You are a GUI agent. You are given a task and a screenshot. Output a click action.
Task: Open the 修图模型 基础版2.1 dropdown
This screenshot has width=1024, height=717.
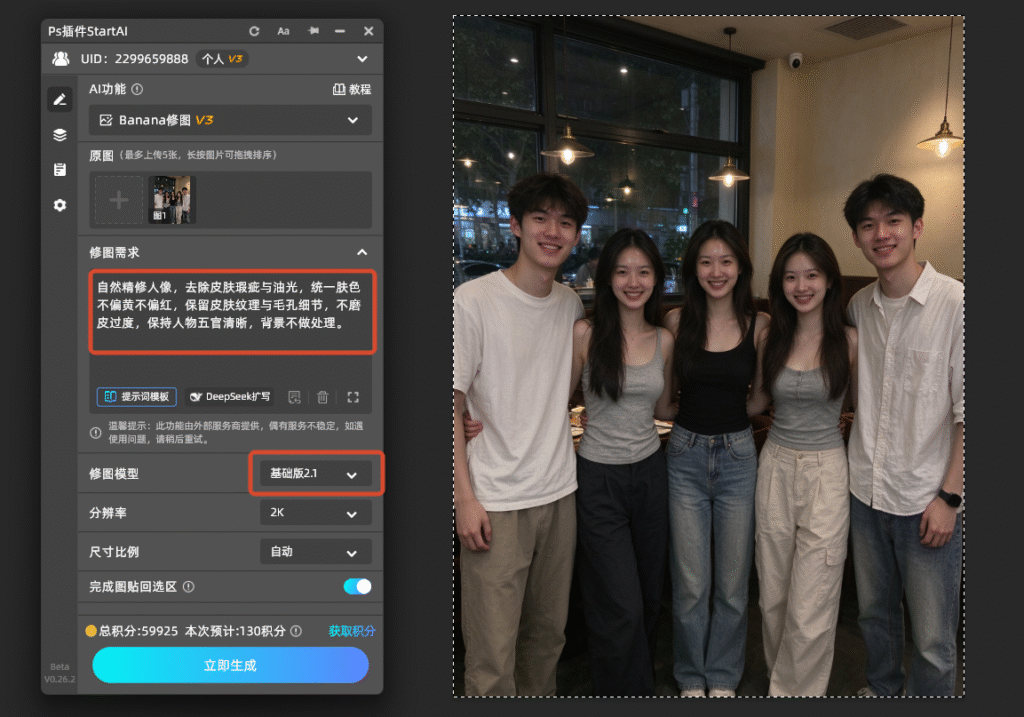tap(316, 474)
